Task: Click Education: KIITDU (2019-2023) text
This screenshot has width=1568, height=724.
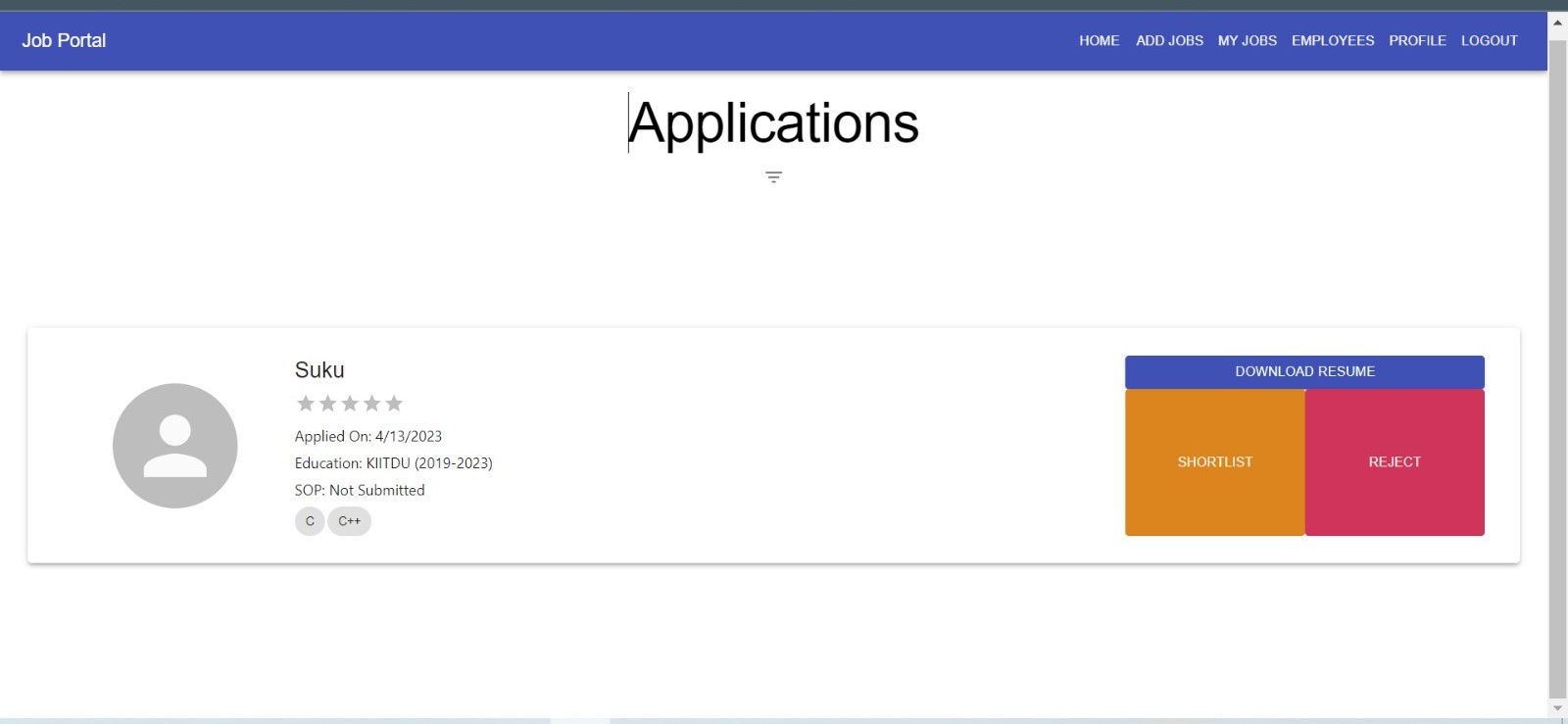Action: [394, 463]
